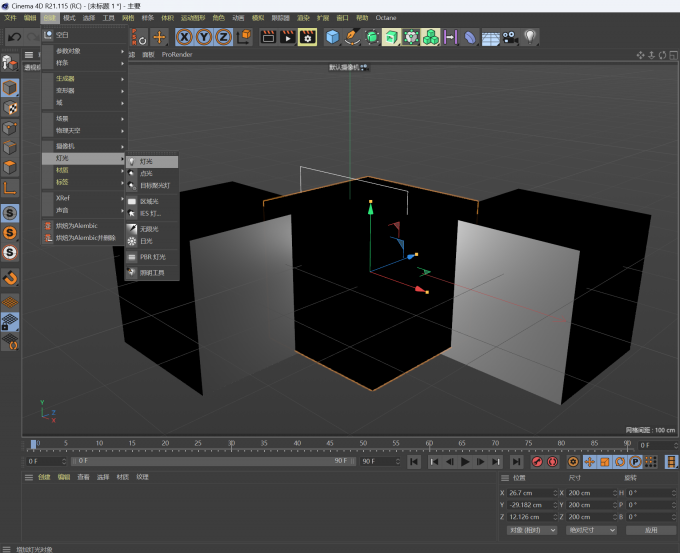
Task: Click the 创建 tab in material manager
Action: [44, 477]
